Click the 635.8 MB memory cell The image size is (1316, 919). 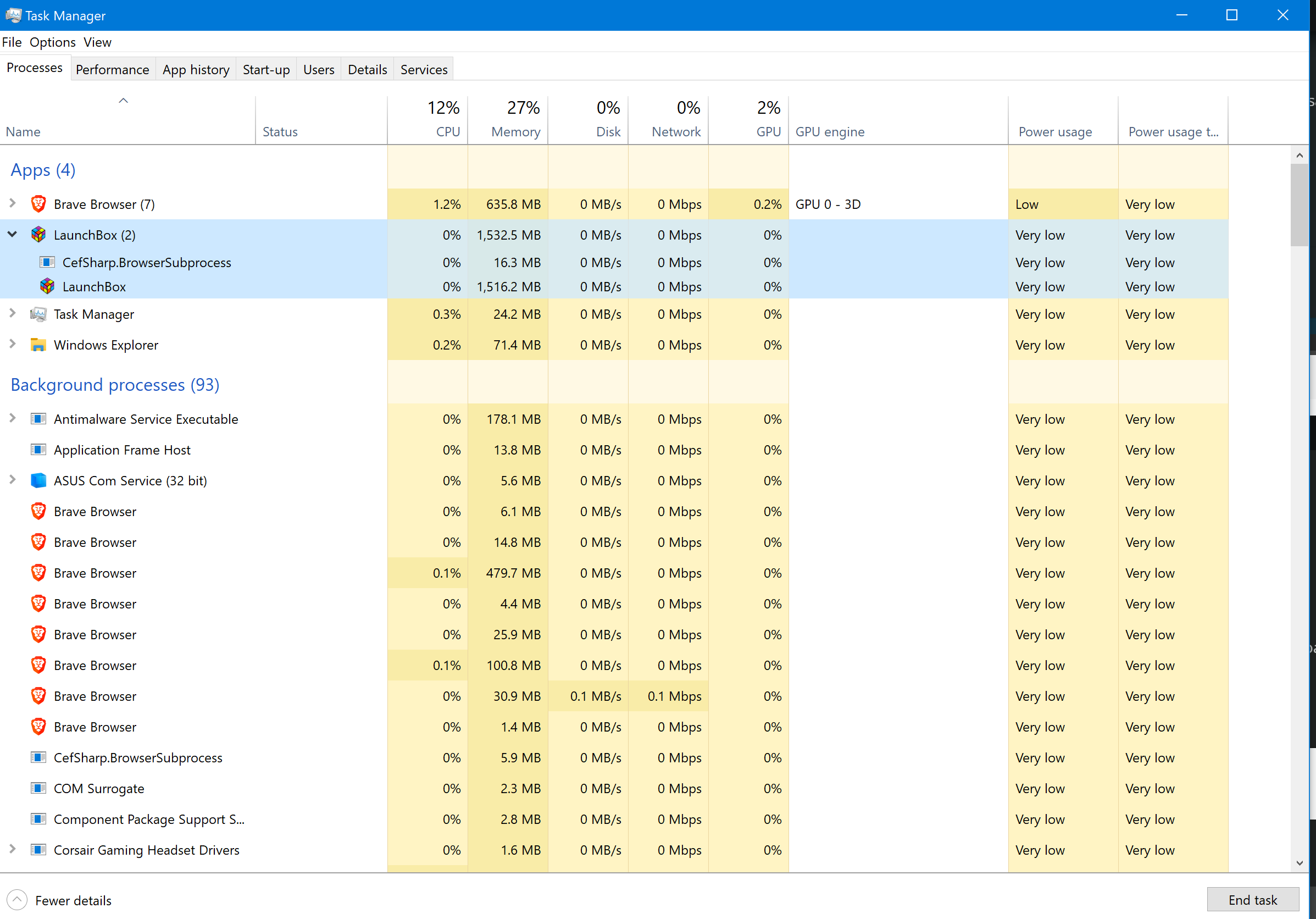508,204
